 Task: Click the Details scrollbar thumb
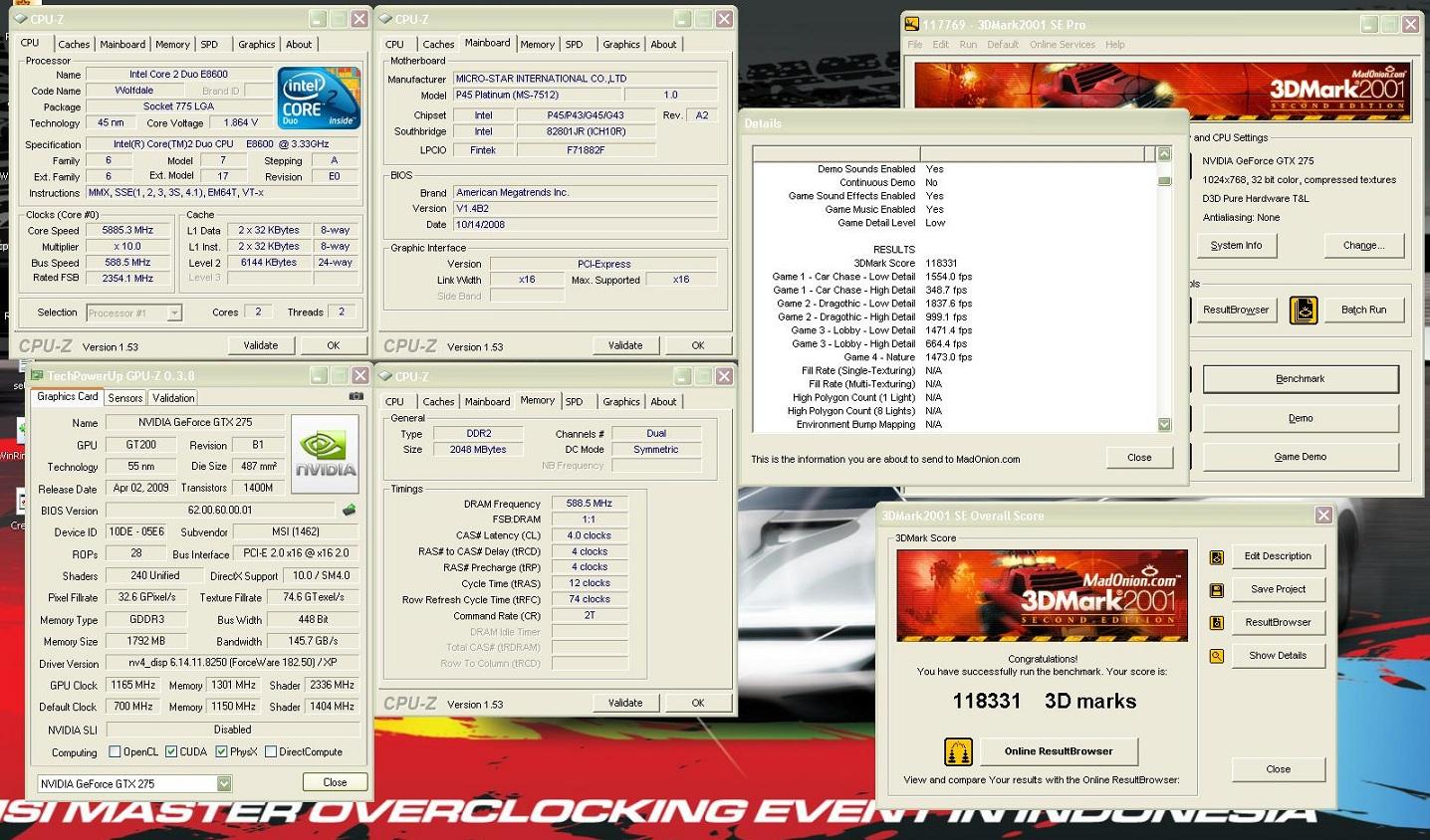(1164, 180)
